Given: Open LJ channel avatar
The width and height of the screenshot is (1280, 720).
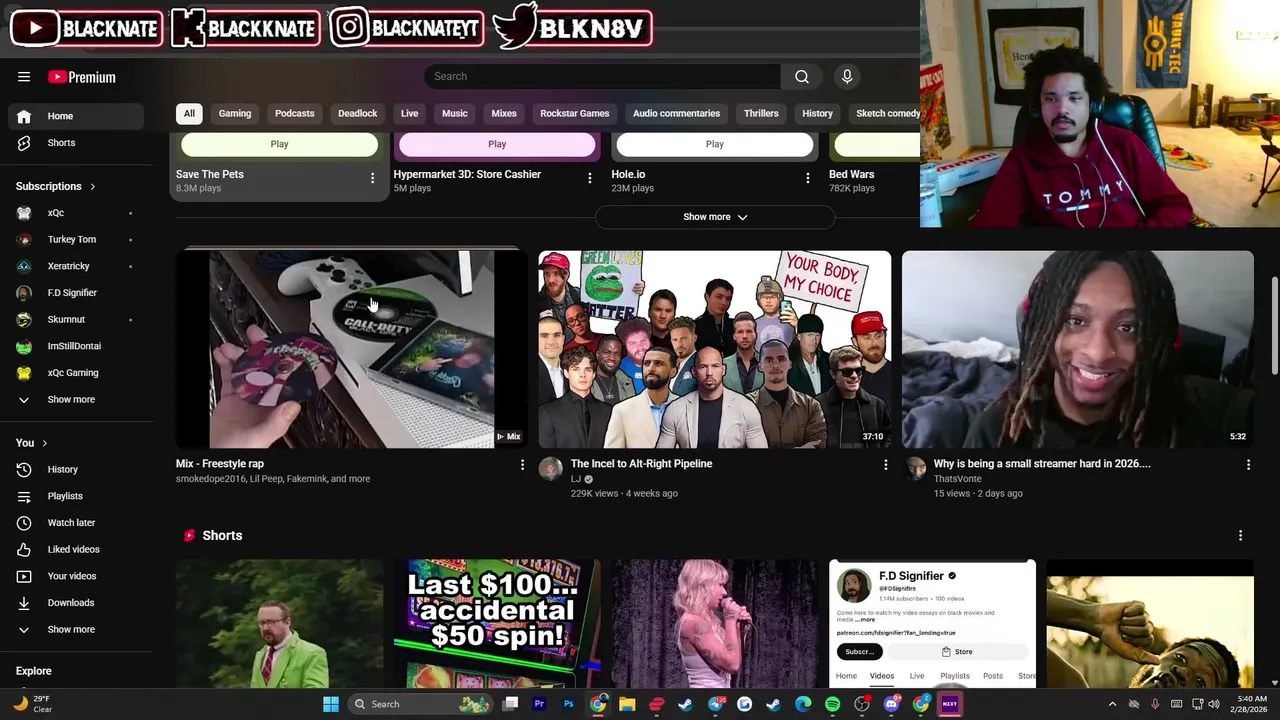Looking at the screenshot, I should pos(551,469).
